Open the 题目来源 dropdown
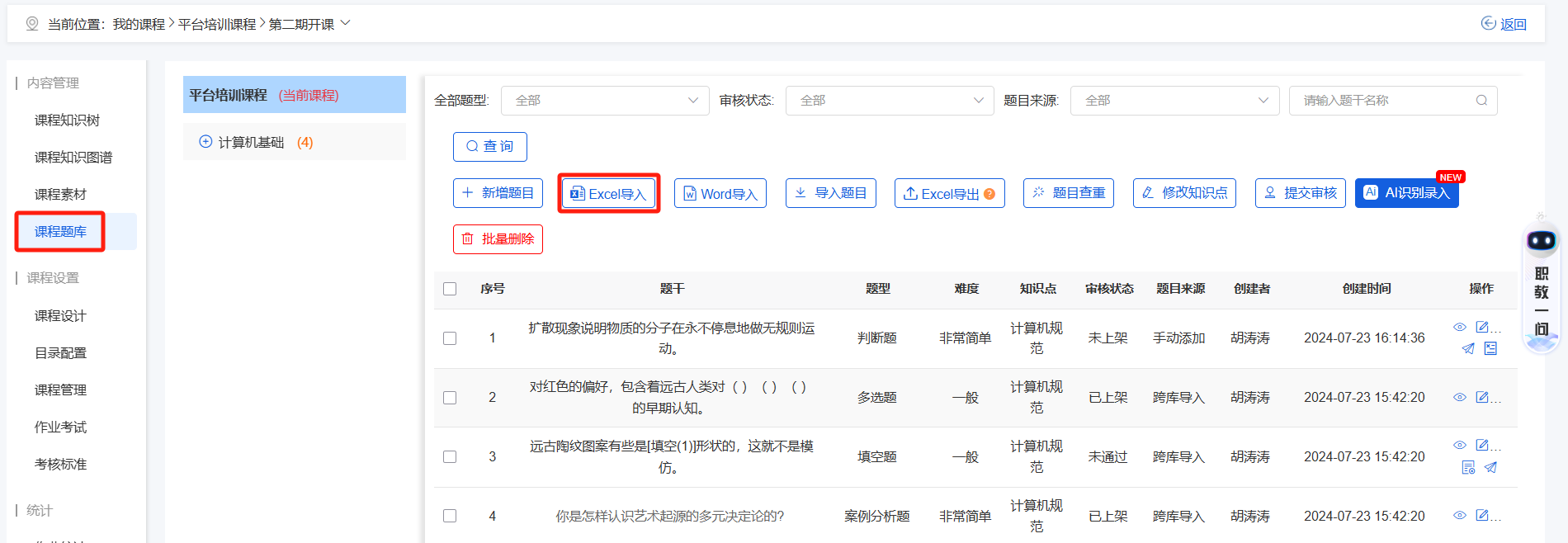The width and height of the screenshot is (1568, 543). (x=1174, y=101)
